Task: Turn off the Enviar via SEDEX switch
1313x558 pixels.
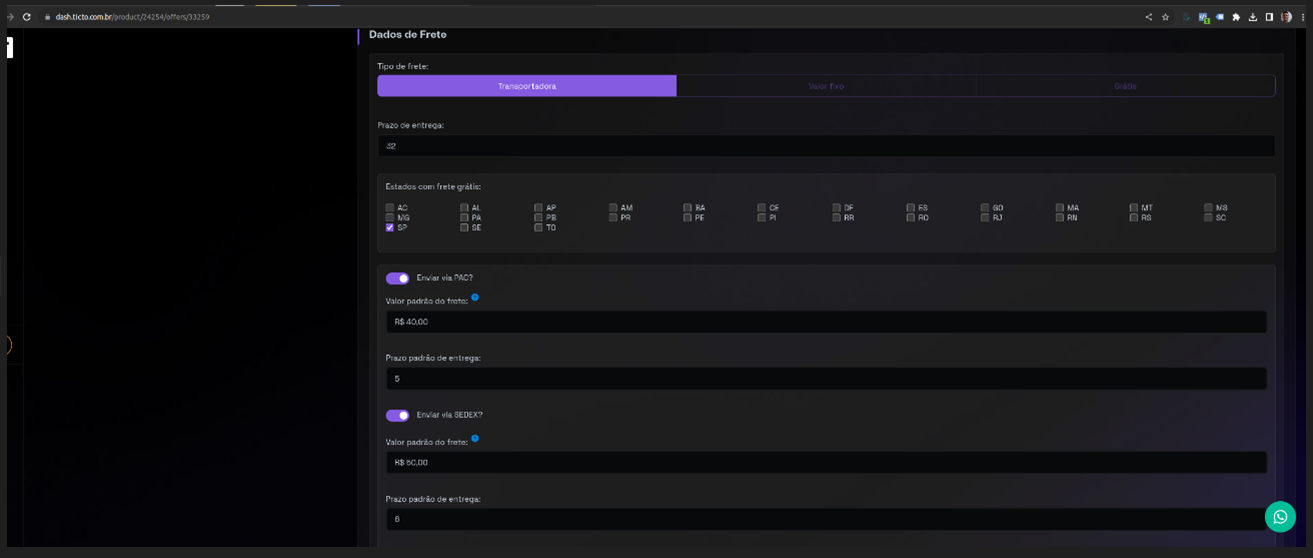Action: click(397, 415)
